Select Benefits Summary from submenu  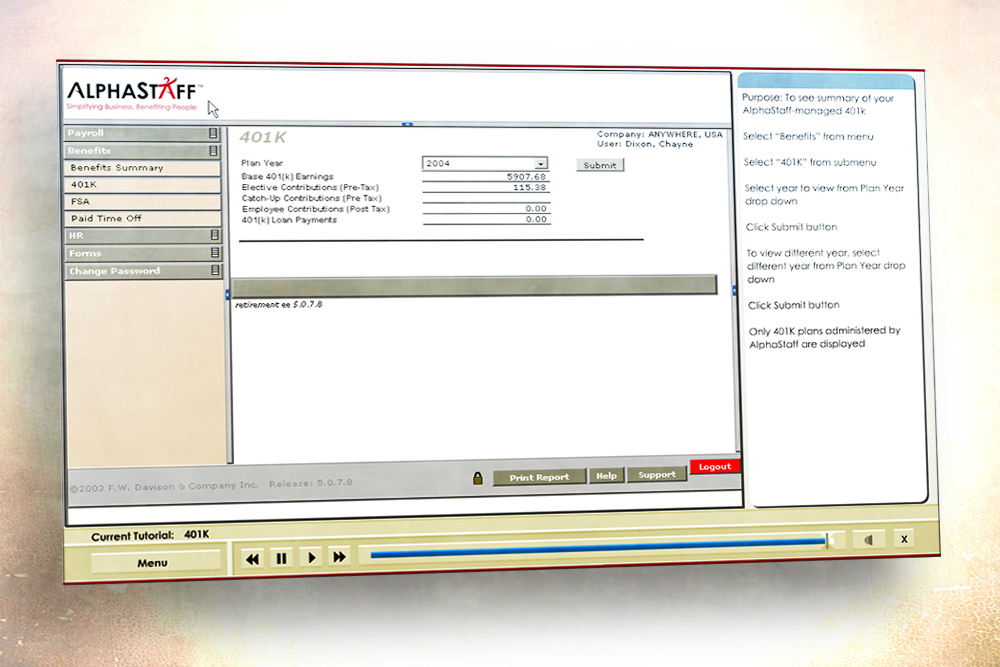point(142,168)
